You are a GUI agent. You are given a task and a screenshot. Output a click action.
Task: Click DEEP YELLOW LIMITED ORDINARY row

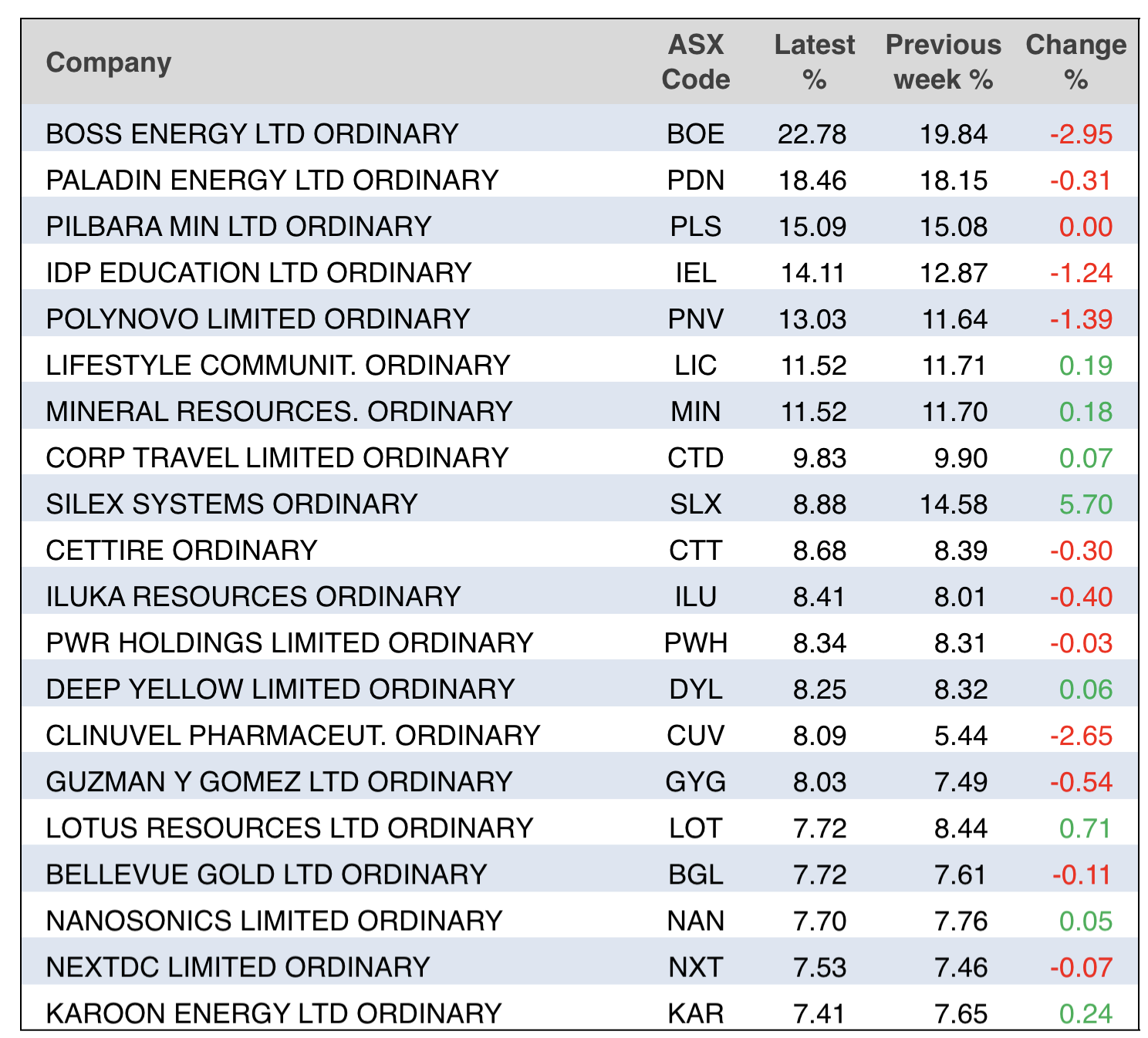(x=280, y=689)
